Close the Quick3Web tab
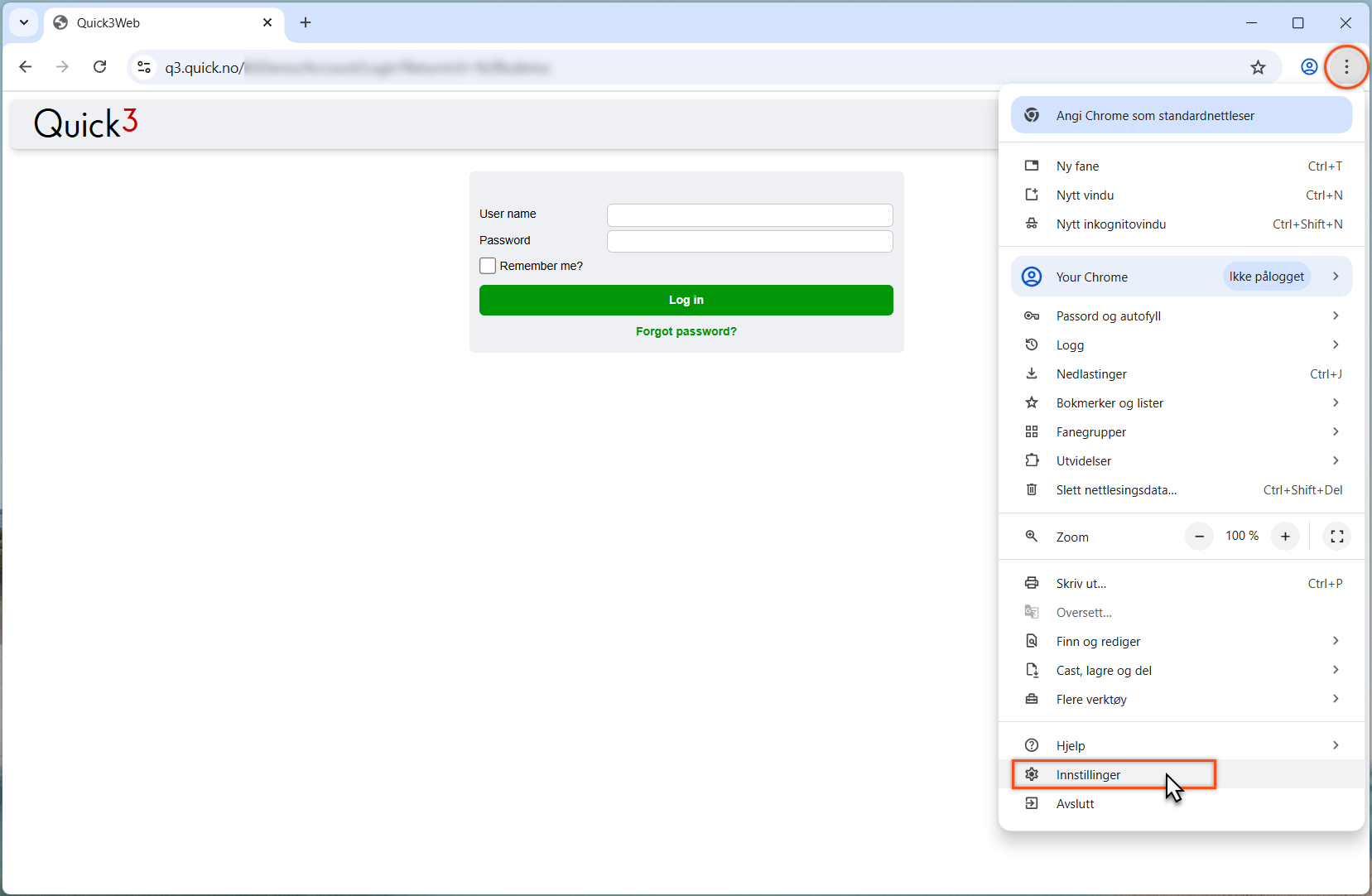 [267, 22]
